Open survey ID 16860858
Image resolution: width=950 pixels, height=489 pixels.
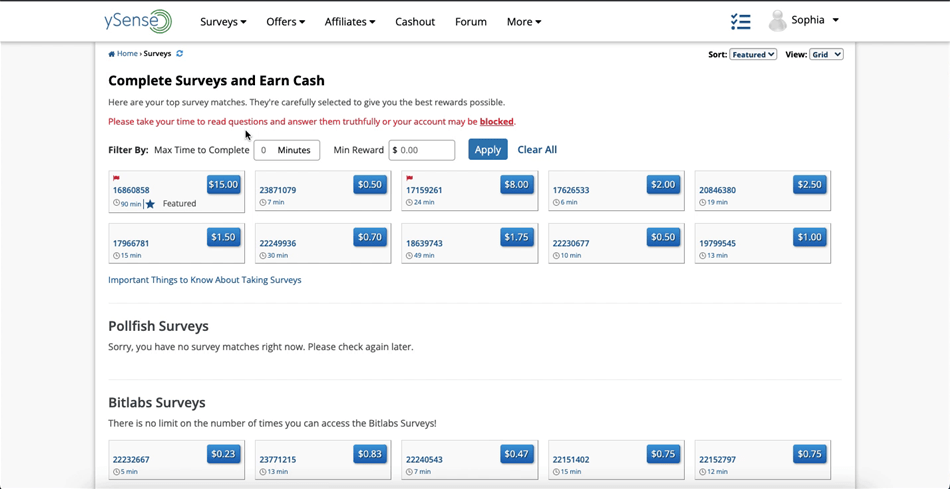point(131,190)
